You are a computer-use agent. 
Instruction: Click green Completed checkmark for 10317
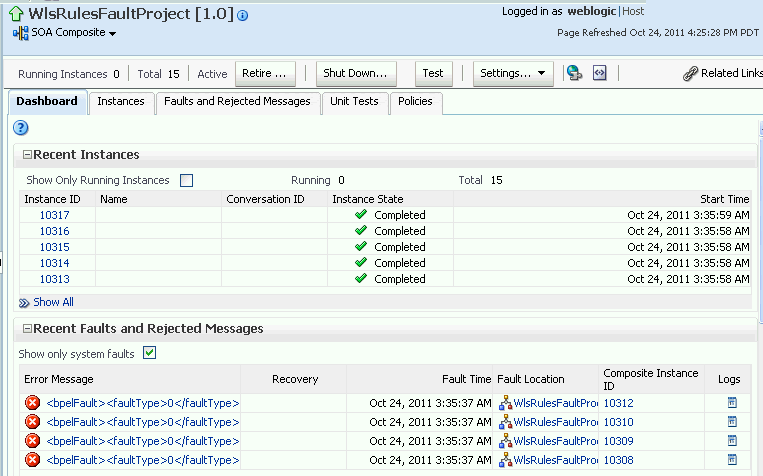click(x=361, y=214)
